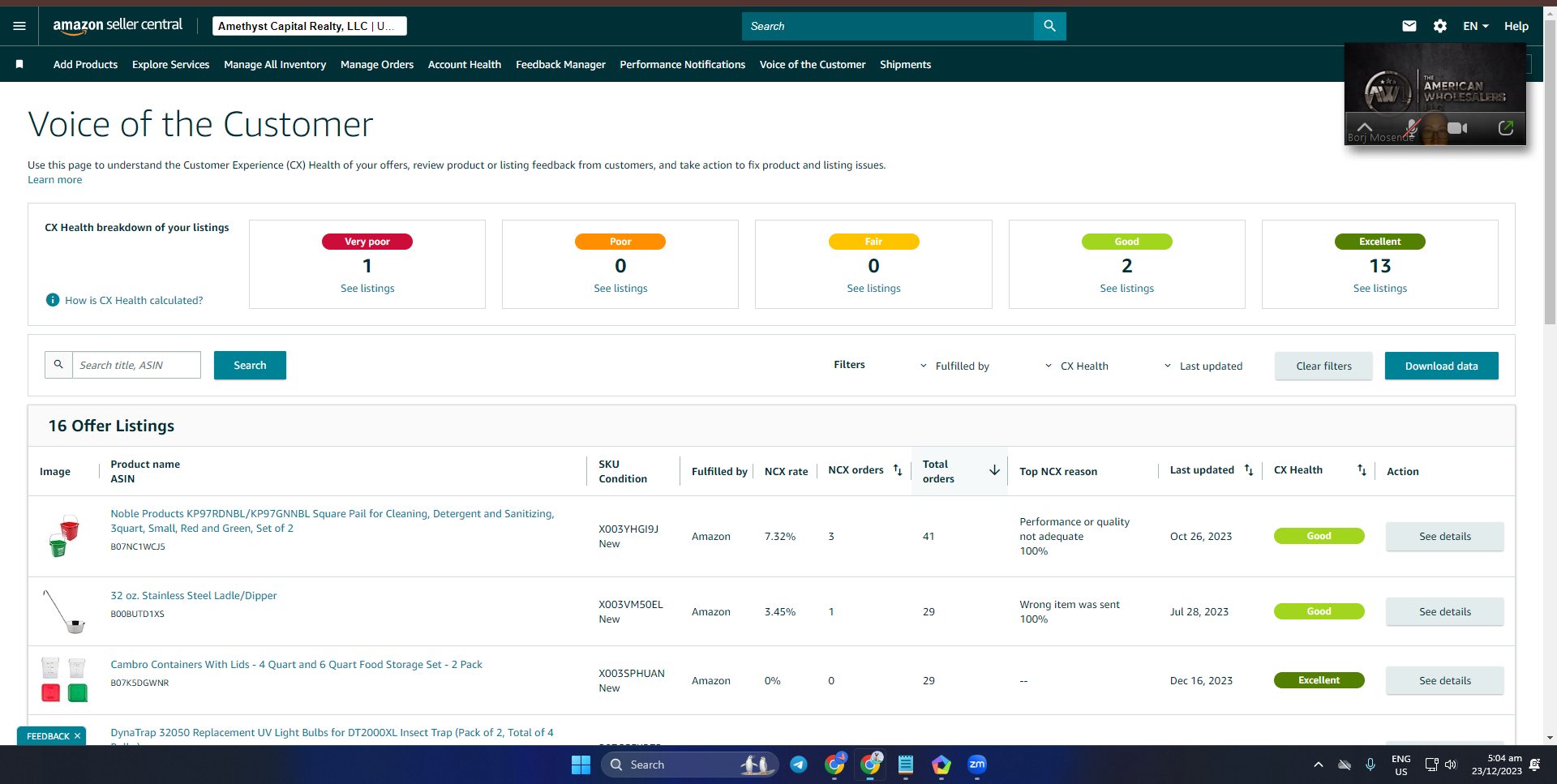The image size is (1557, 784).
Task: Open the active Chrome profile taskbar icon
Action: point(871,765)
